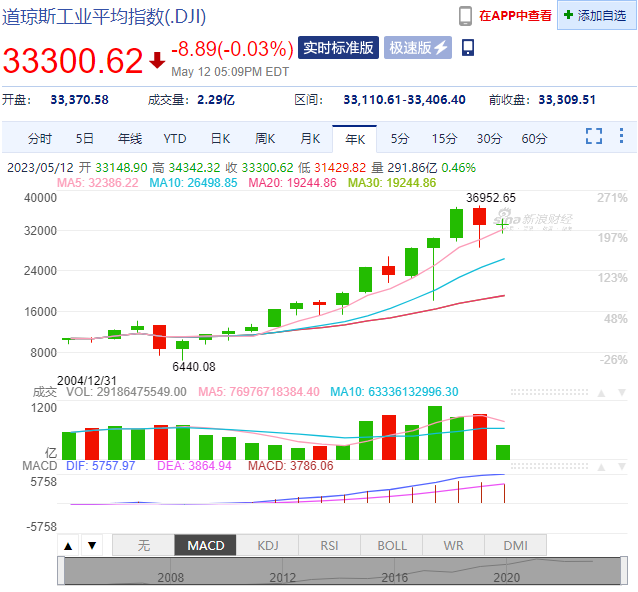Choose the BOLL indicator

(392, 546)
